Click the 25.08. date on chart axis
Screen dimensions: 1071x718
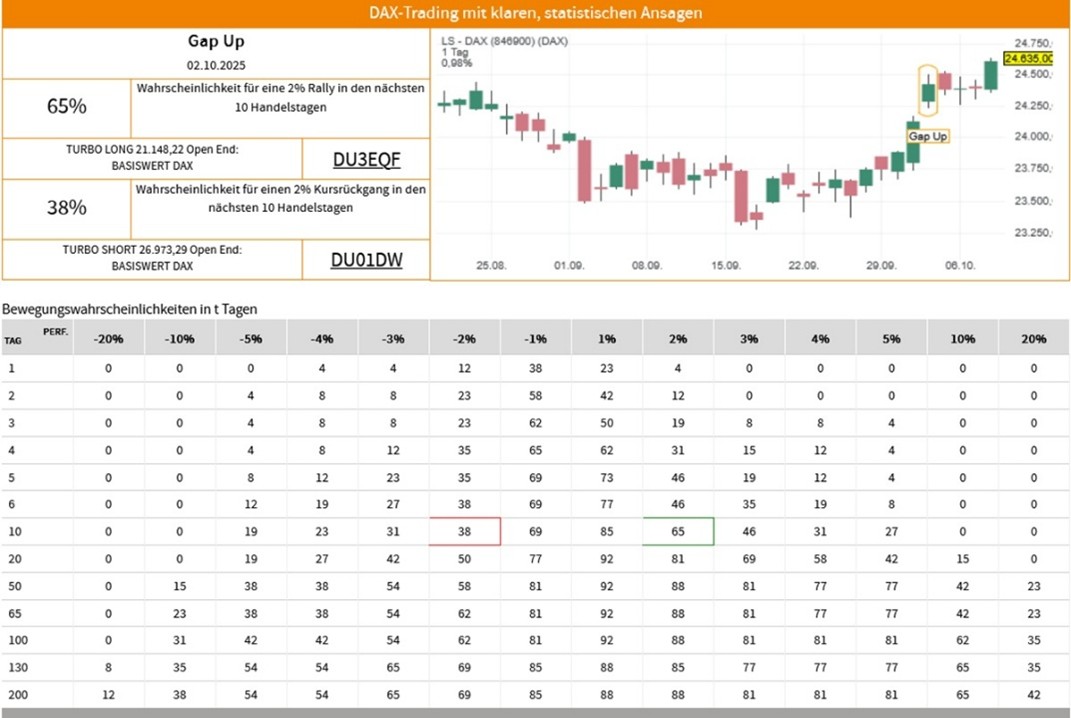(490, 266)
